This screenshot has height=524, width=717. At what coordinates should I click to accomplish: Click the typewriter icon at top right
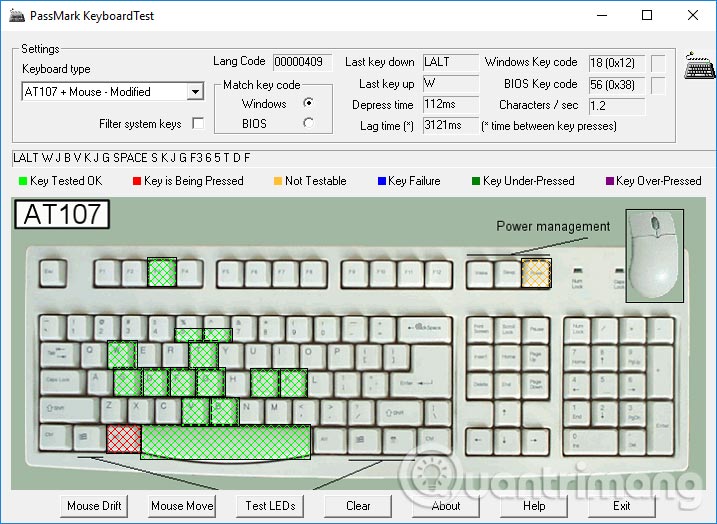699,66
